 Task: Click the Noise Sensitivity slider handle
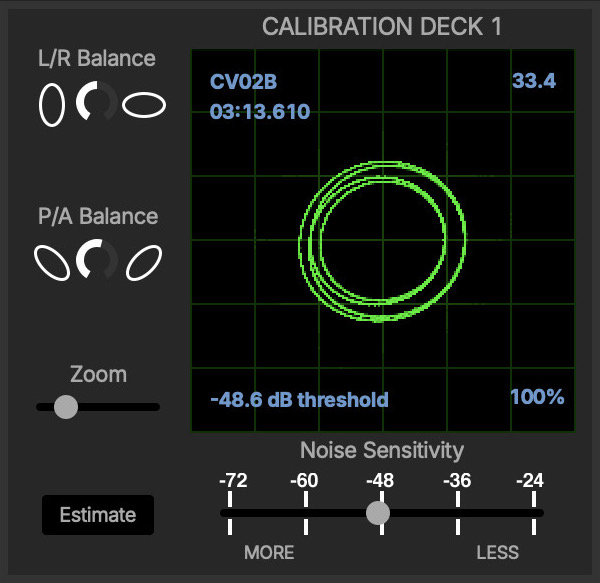pos(378,513)
